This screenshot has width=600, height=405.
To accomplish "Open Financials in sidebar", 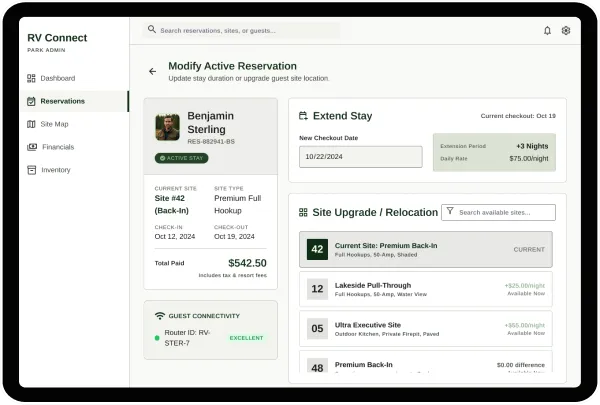I will coord(74,147).
